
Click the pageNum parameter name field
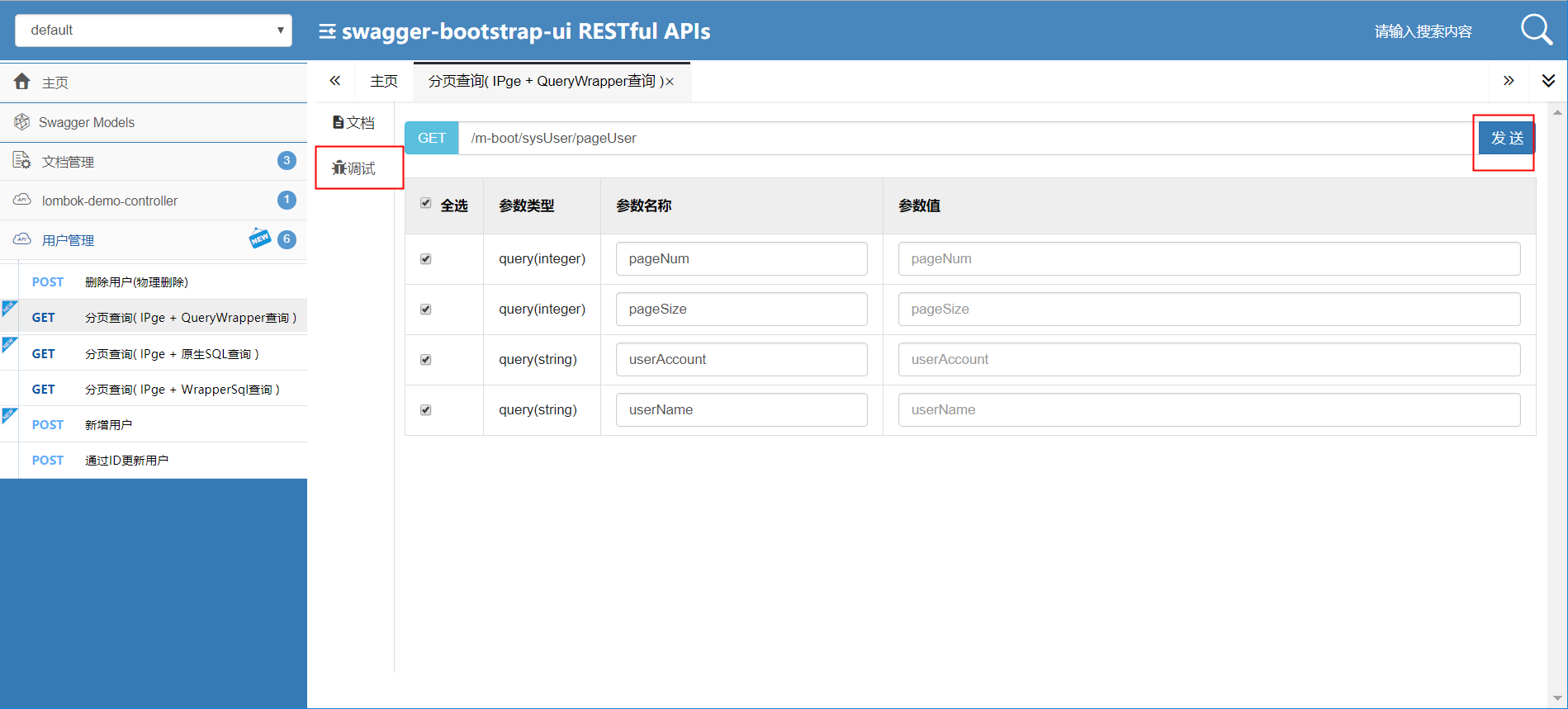point(741,259)
